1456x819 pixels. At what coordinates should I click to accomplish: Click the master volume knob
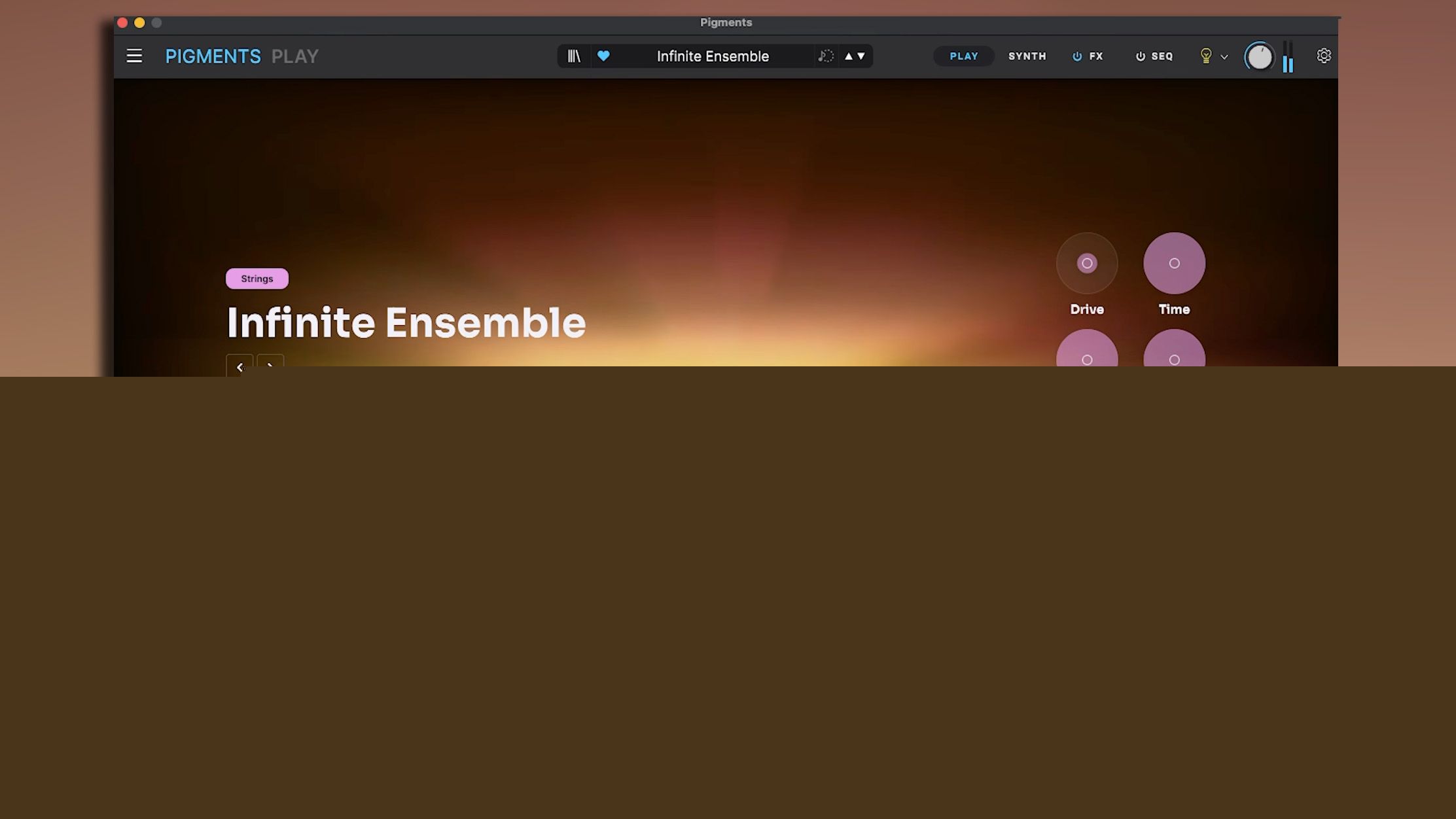(x=1260, y=57)
